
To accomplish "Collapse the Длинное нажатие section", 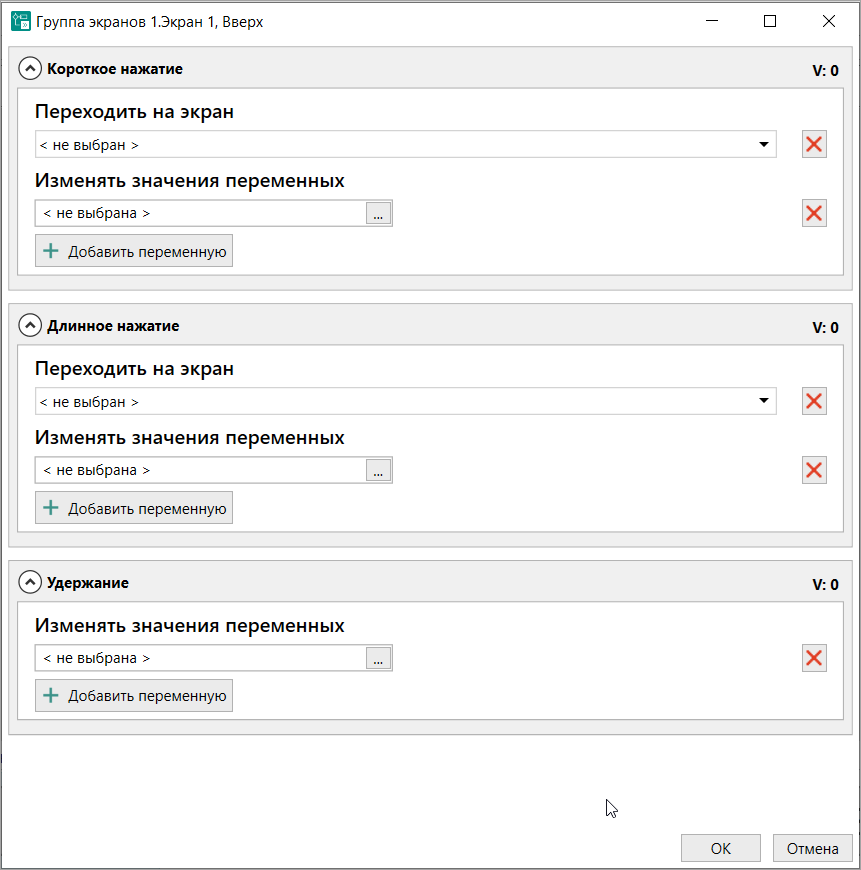I will 30,326.
